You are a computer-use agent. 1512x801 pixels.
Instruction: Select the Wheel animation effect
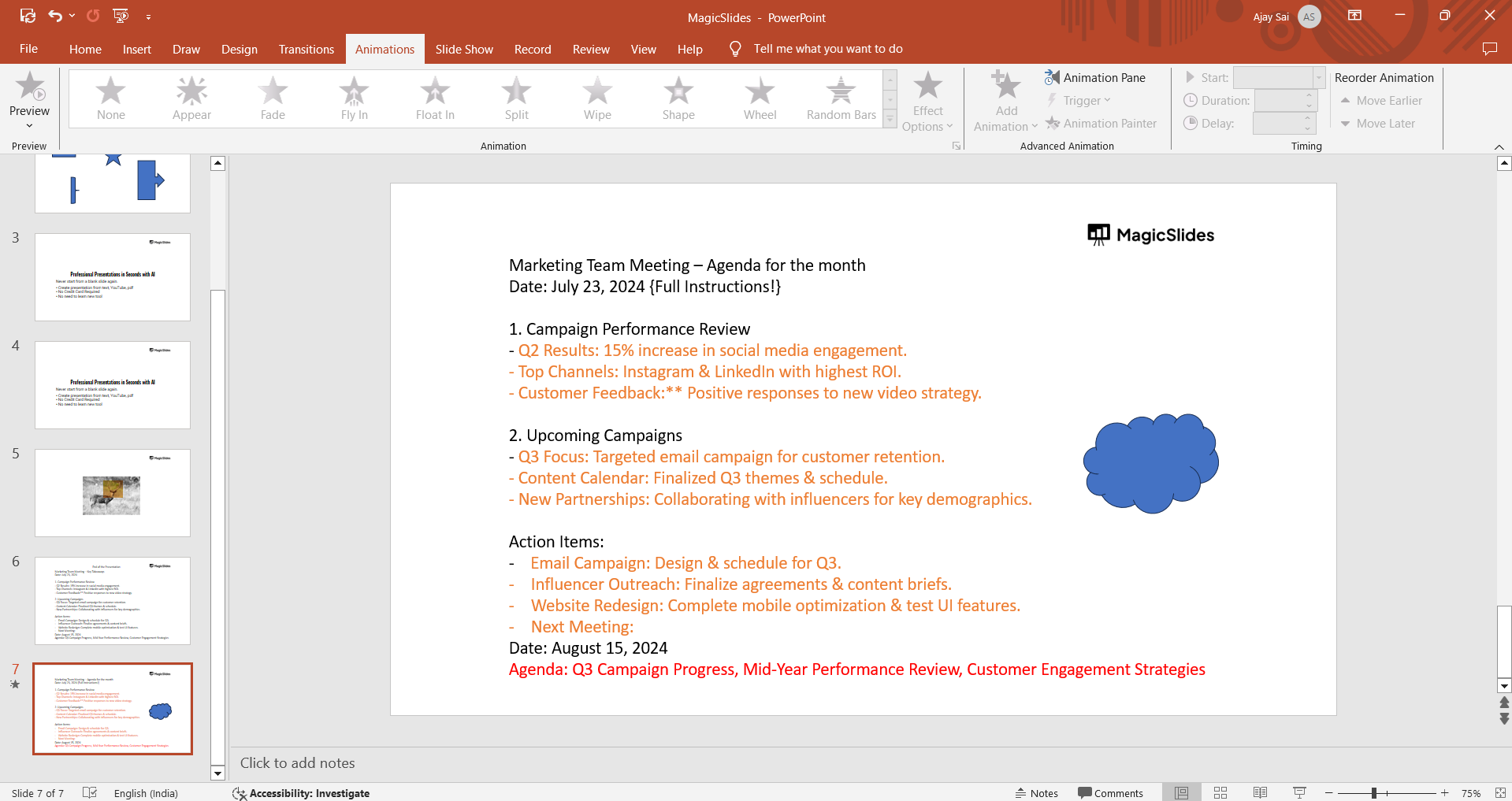(x=760, y=98)
